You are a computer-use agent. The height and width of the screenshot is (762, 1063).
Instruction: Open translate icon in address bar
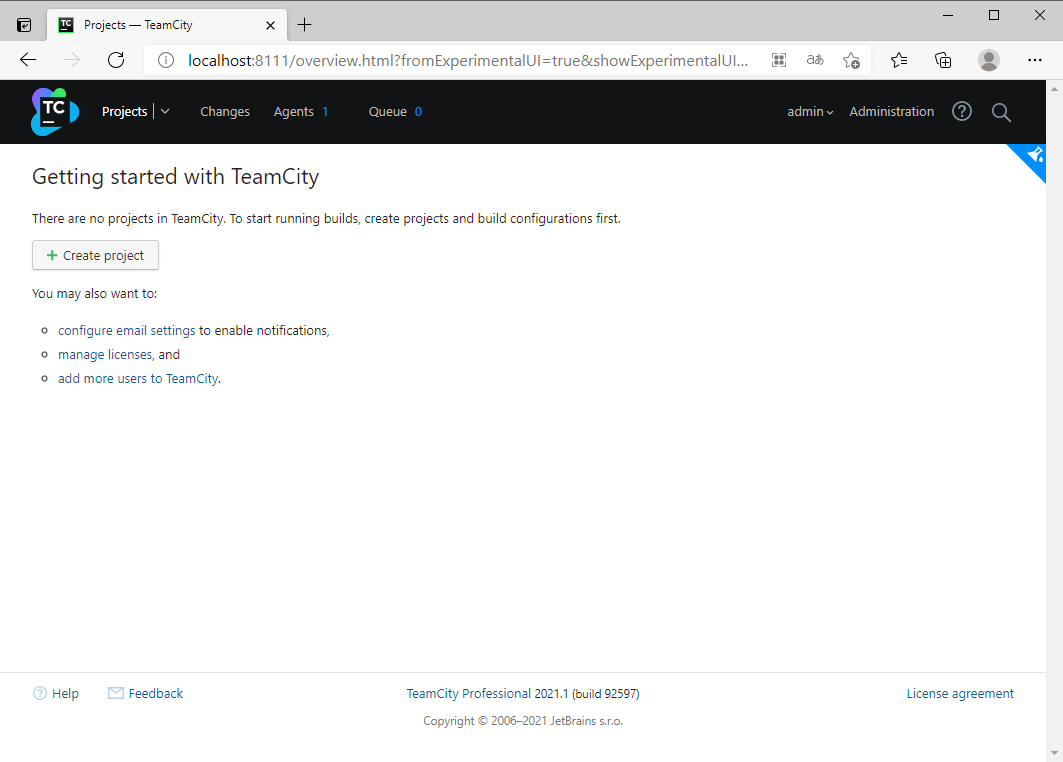coord(815,60)
